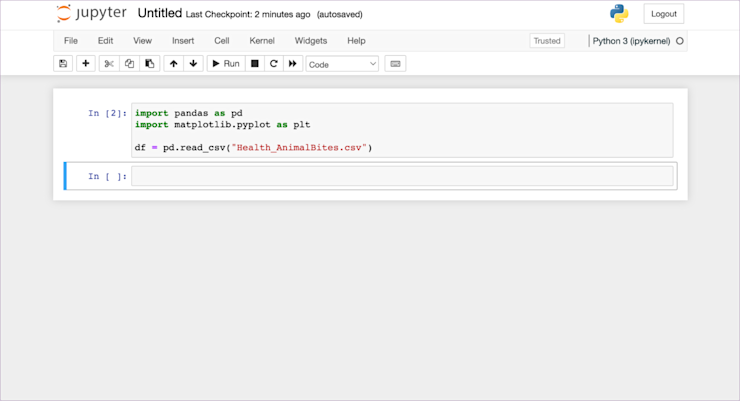Image resolution: width=740 pixels, height=401 pixels.
Task: Save and checkpoint the notebook
Action: pyautogui.click(x=63, y=64)
